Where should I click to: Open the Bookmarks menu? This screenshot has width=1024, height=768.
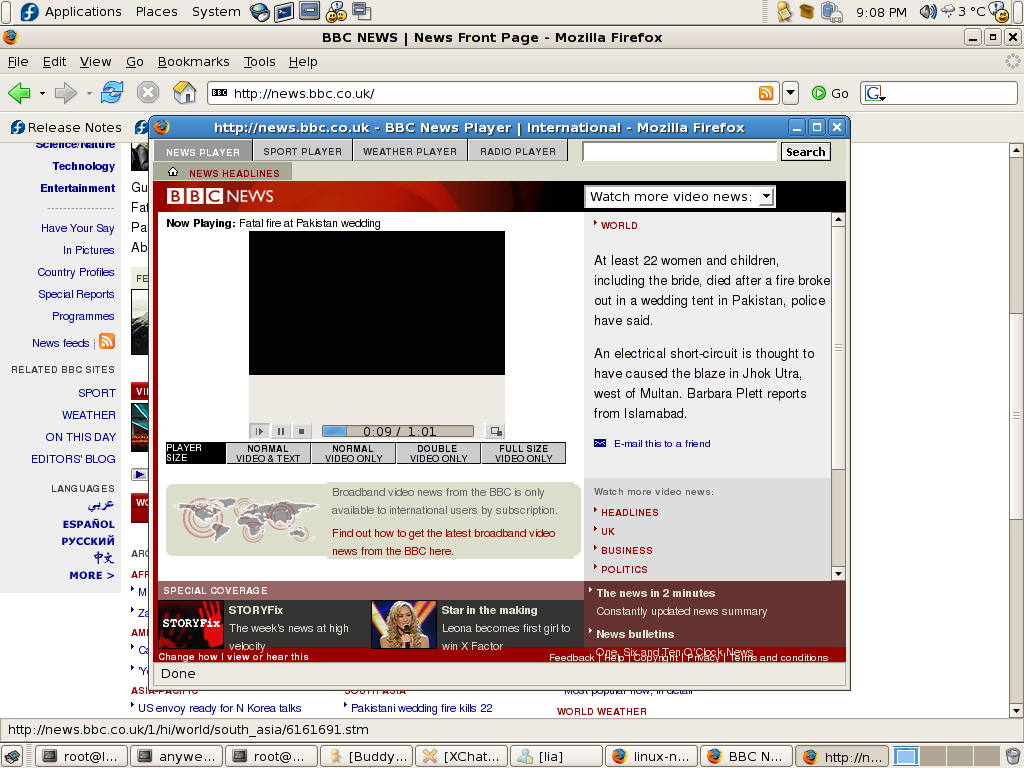193,62
